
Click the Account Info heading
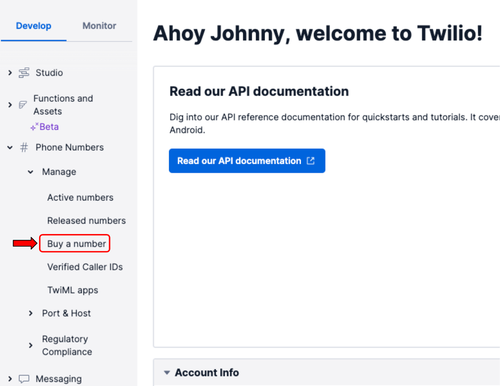point(207,372)
